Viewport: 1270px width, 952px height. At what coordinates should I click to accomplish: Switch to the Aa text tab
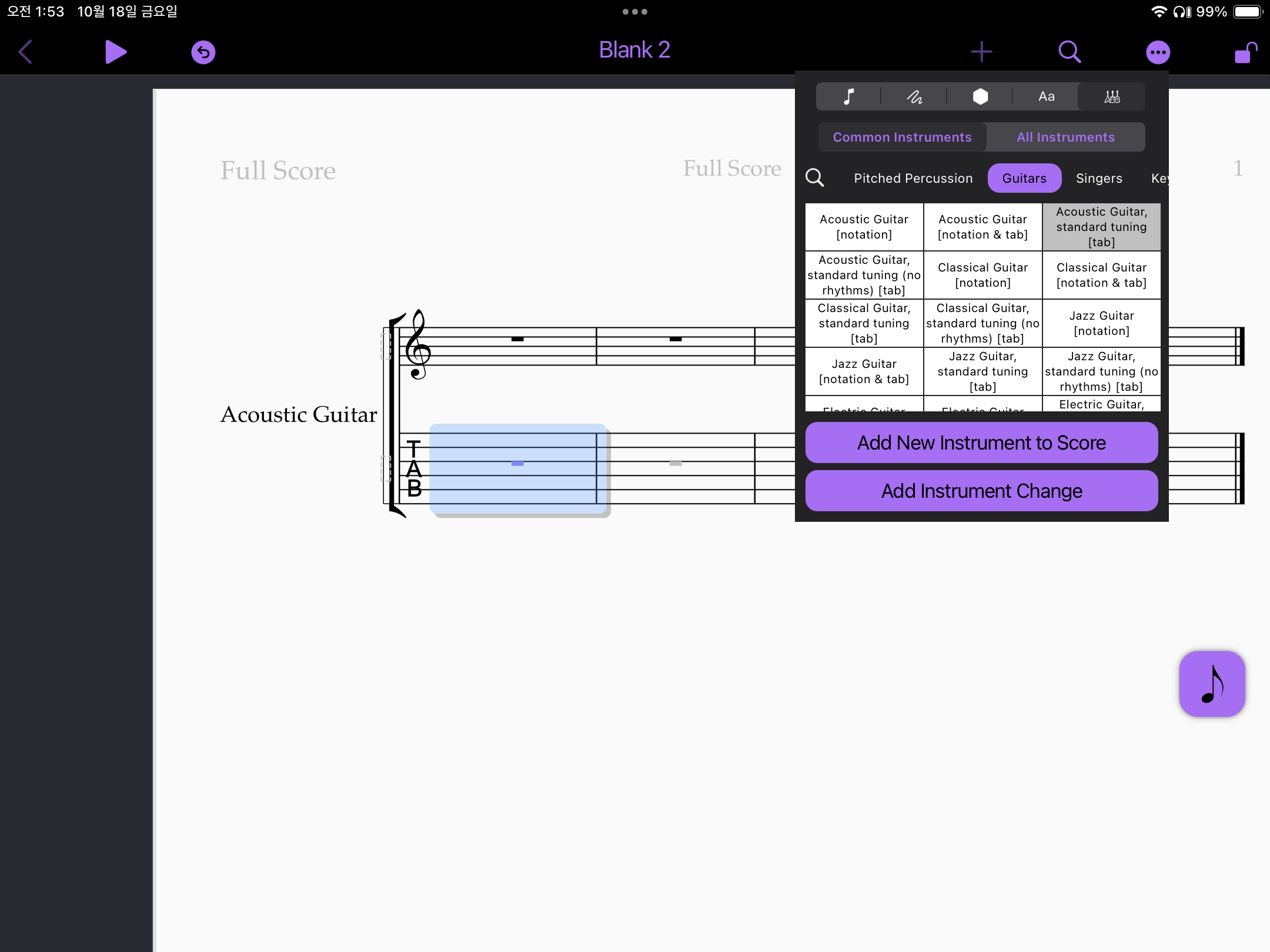1046,96
